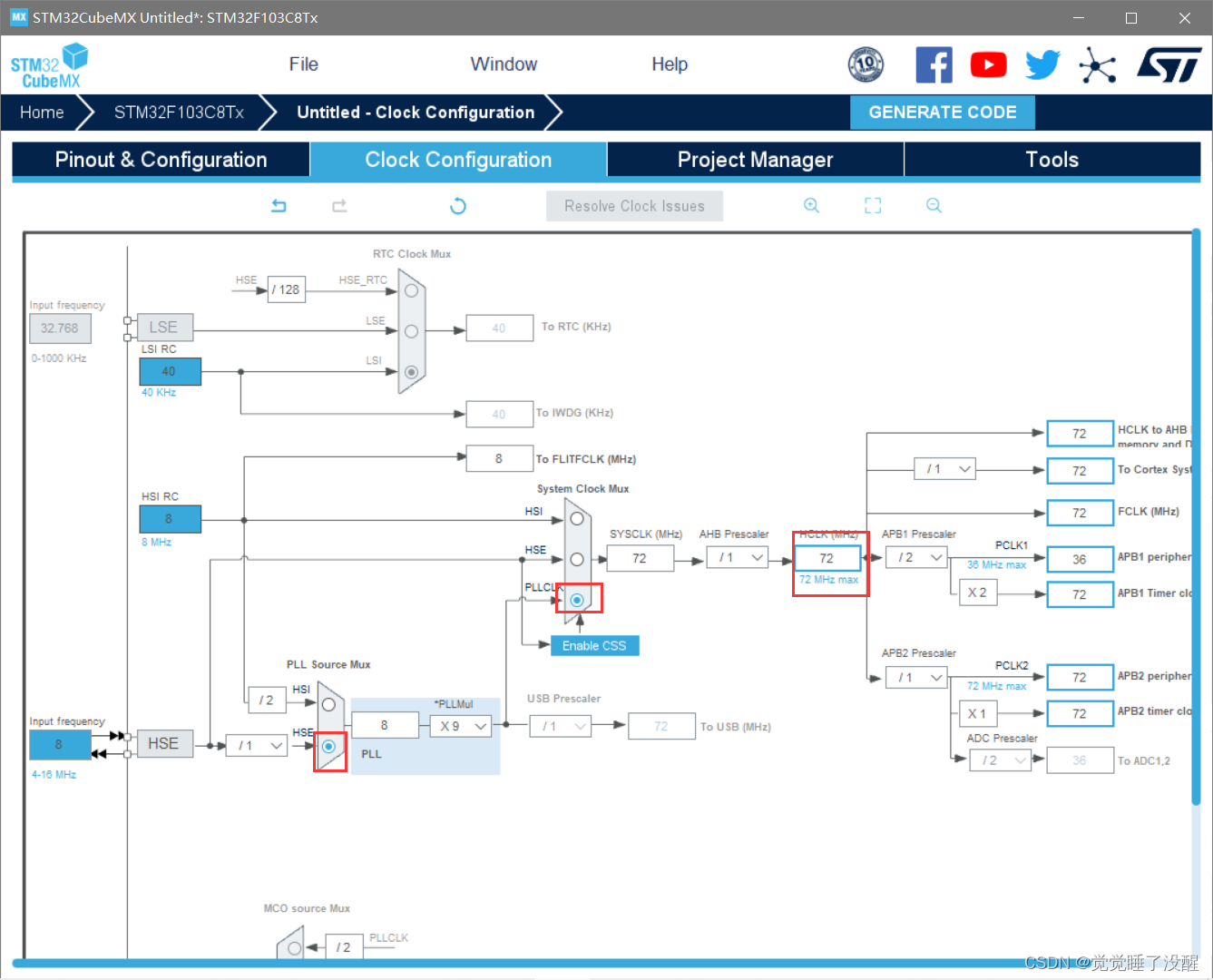The height and width of the screenshot is (980, 1213).
Task: Click the zoom in magnifier icon
Action: [x=811, y=206]
